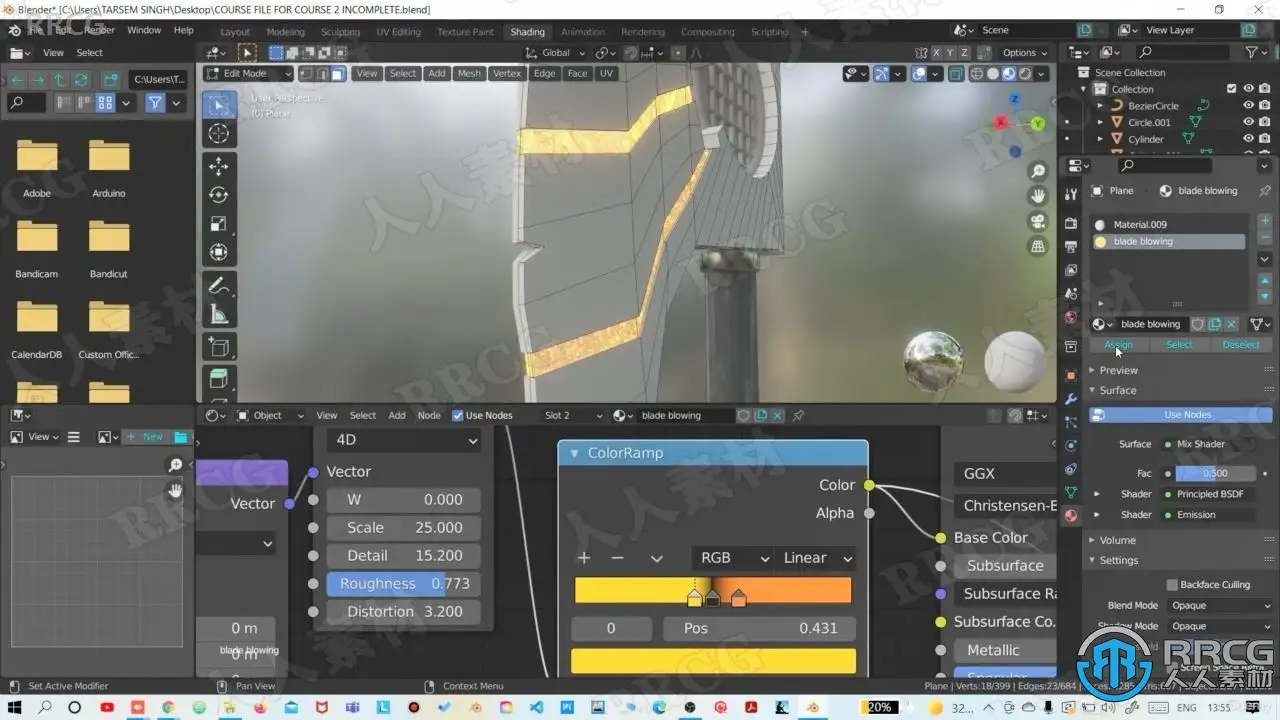Hide BezierCircle in viewport via eye
1280x720 pixels.
pyautogui.click(x=1248, y=105)
